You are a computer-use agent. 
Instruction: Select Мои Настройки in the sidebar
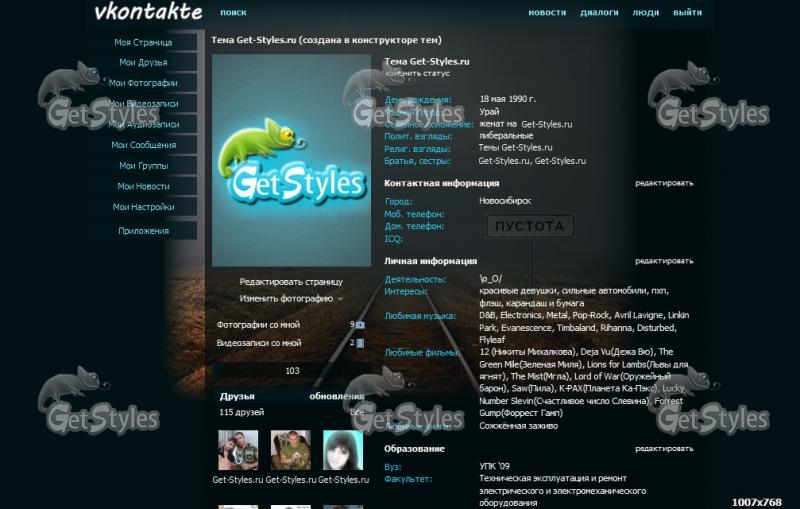tap(143, 207)
